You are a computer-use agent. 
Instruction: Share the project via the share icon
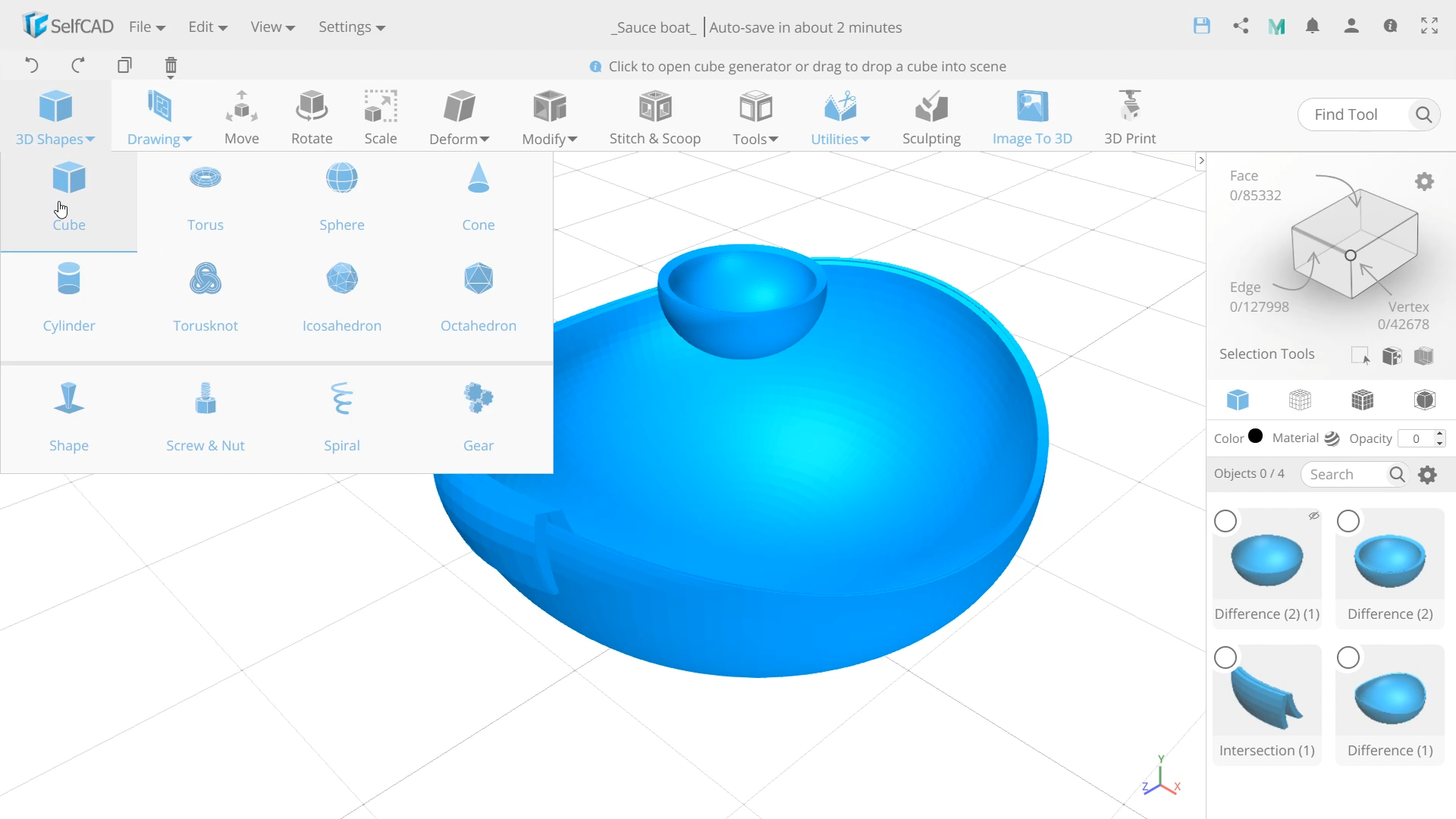coord(1241,26)
